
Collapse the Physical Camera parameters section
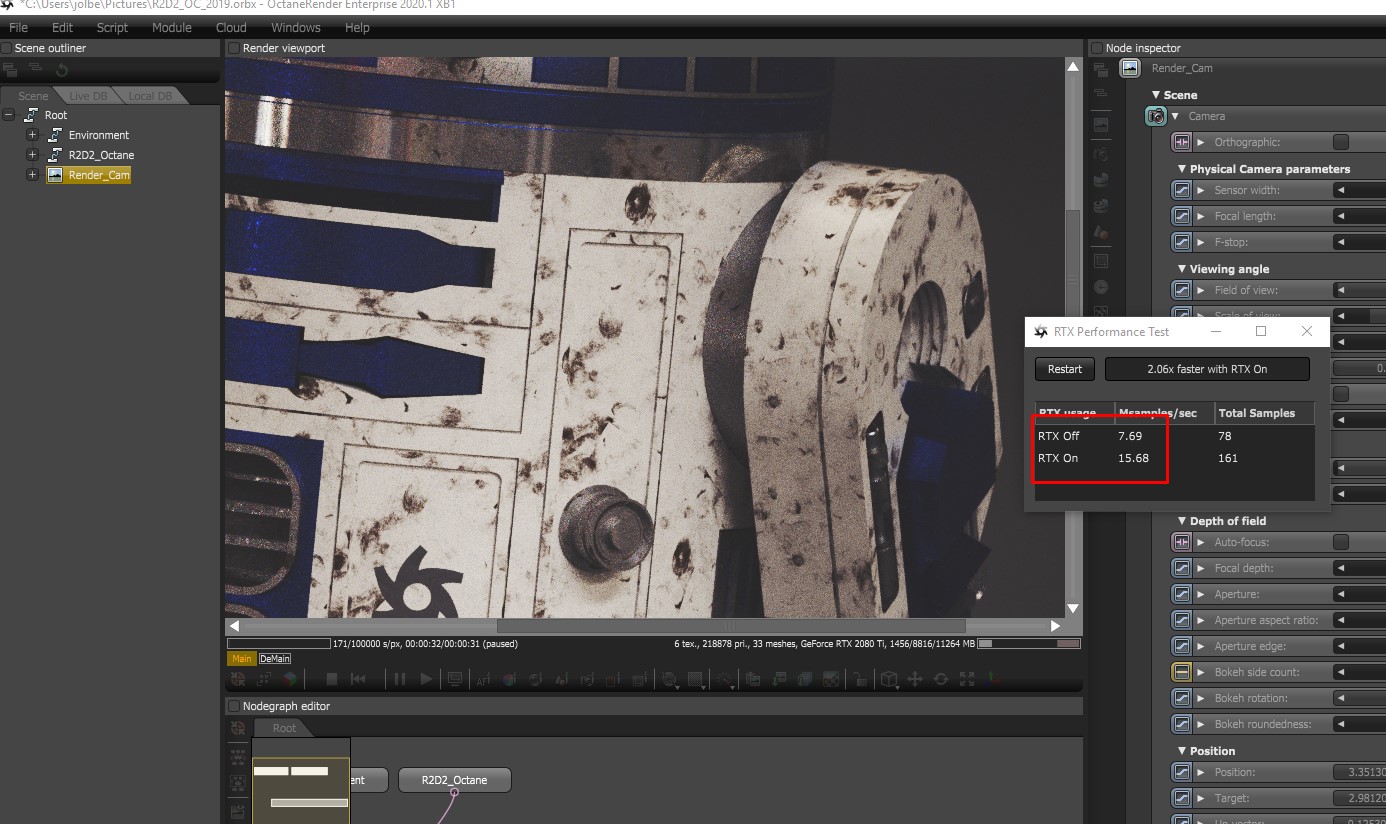1182,169
